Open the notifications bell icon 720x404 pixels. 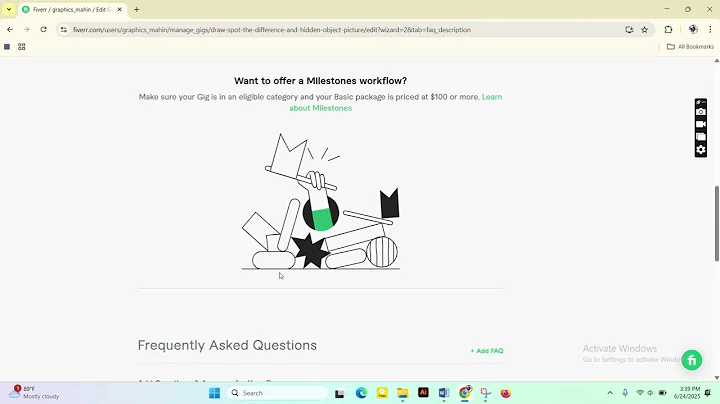(708, 393)
